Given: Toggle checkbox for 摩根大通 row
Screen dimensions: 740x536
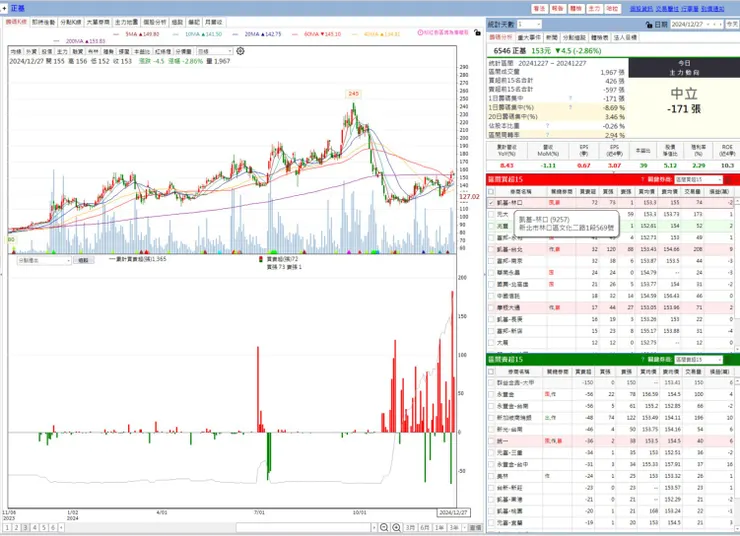Looking at the screenshot, I should coord(491,308).
